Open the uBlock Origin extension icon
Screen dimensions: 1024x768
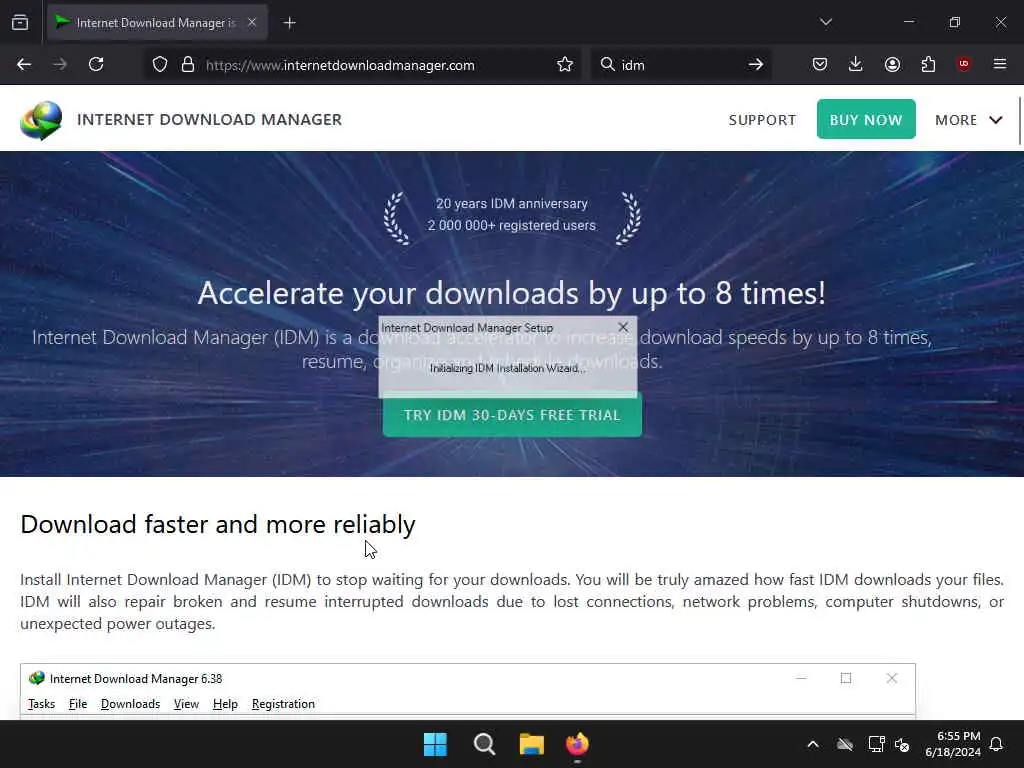click(x=963, y=64)
